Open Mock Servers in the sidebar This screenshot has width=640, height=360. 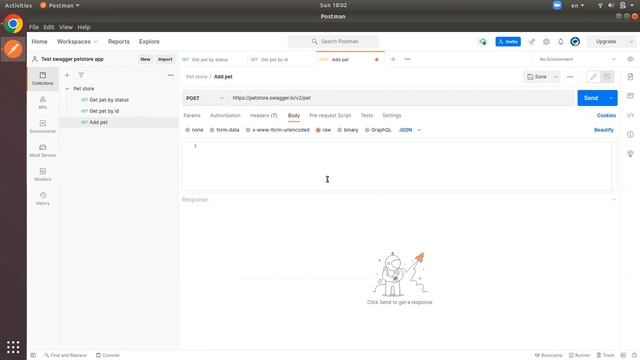click(x=42, y=151)
